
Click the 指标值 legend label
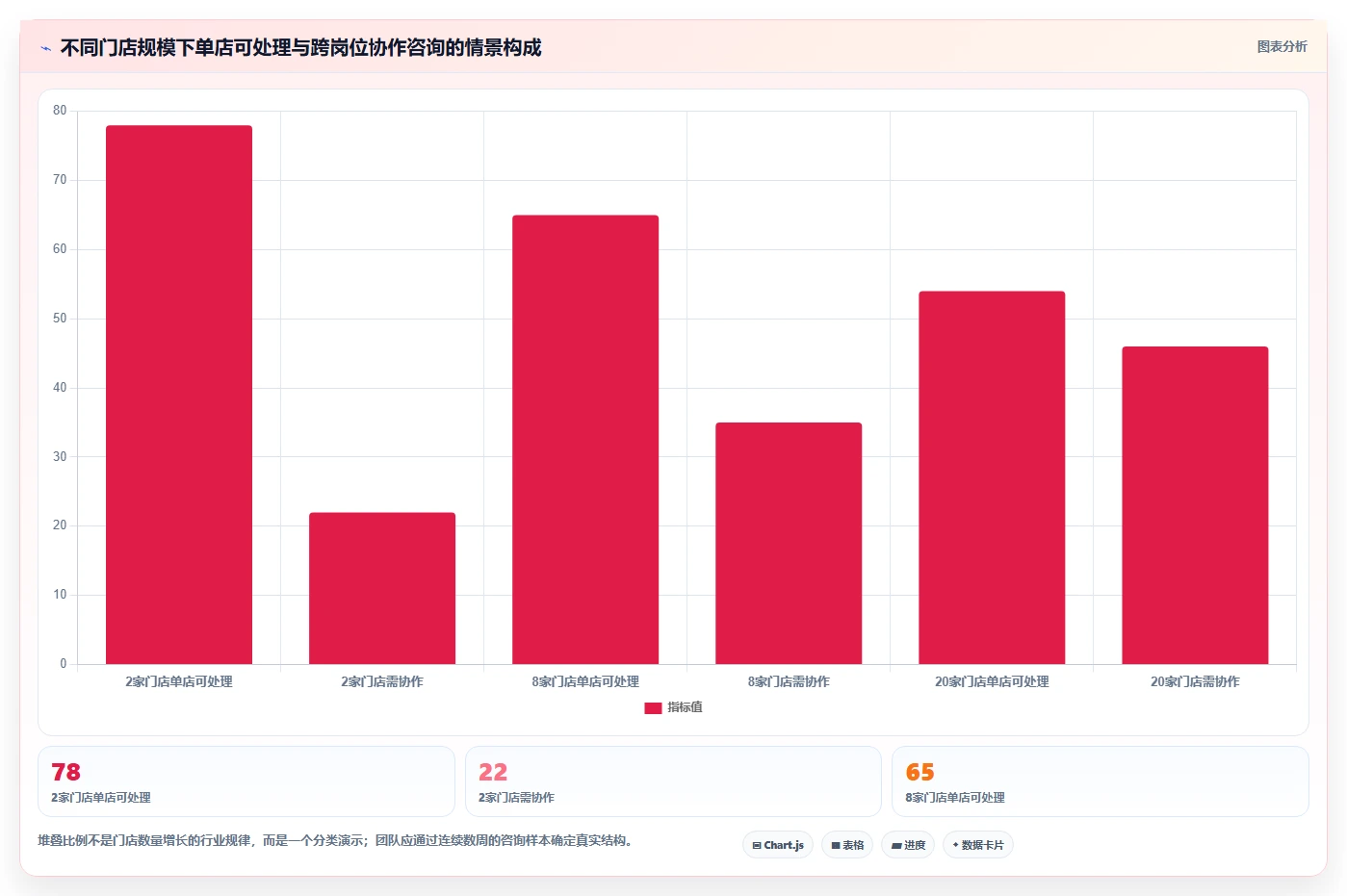(x=685, y=707)
